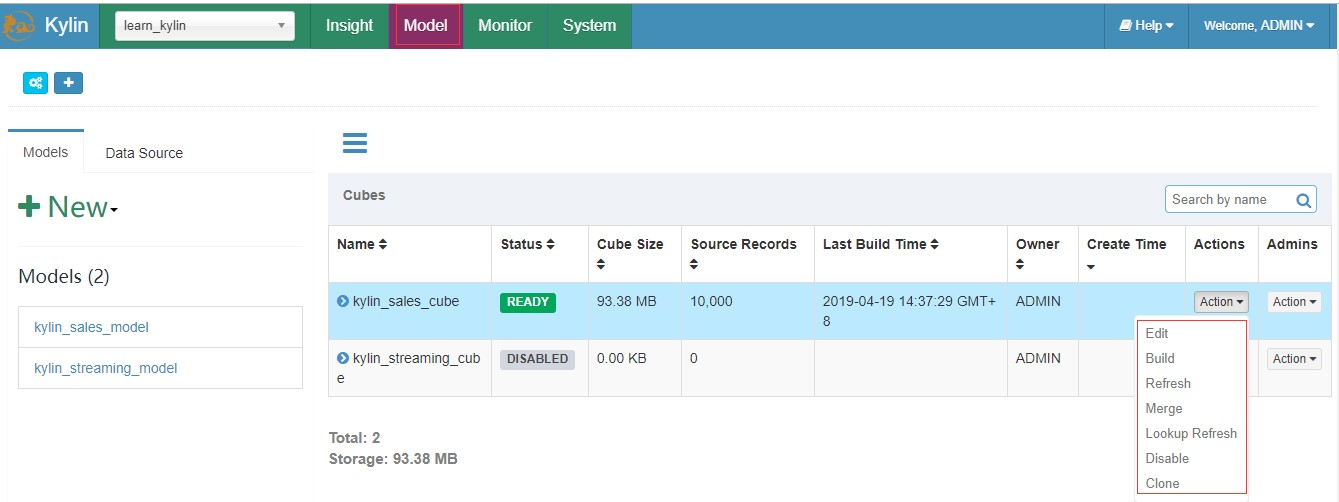Click the 2019-04-19 last build time cell
1339x502 pixels.
(909, 311)
